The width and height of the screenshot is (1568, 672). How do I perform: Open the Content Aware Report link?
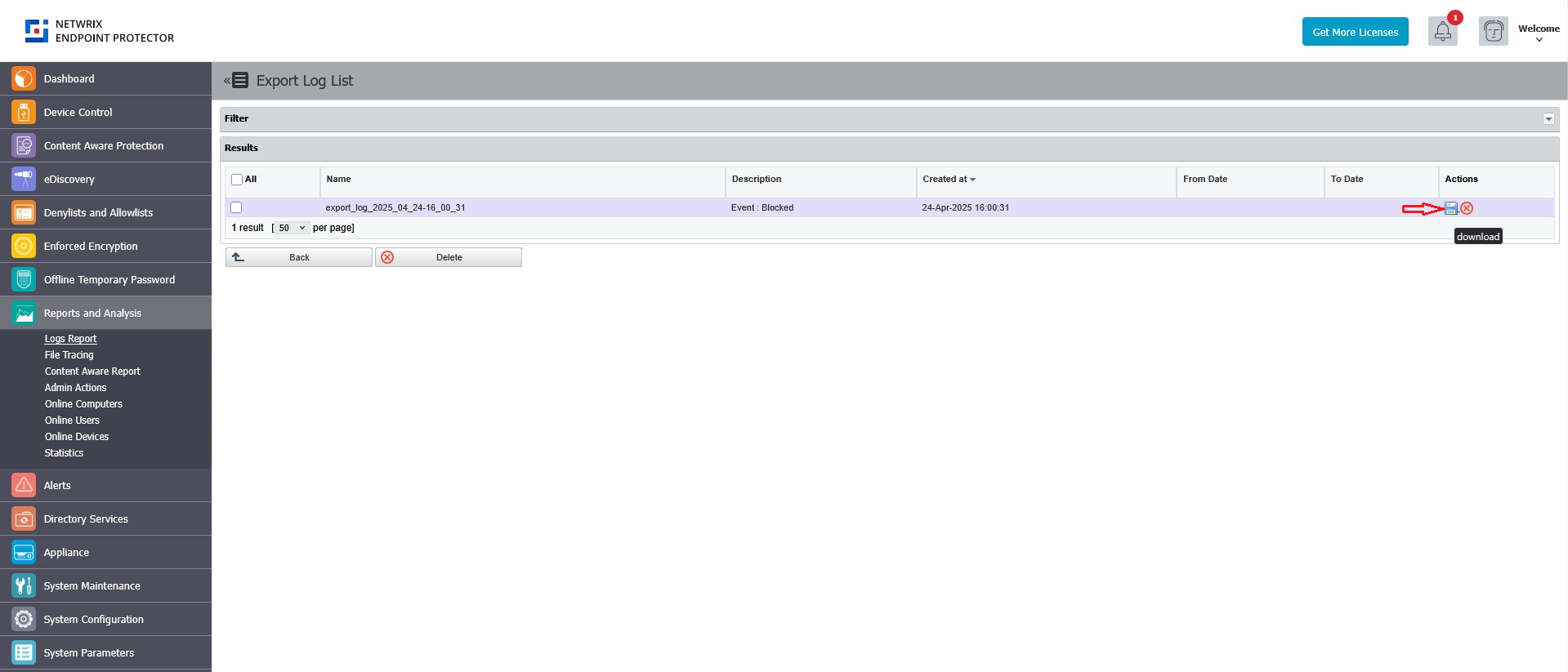click(x=92, y=372)
